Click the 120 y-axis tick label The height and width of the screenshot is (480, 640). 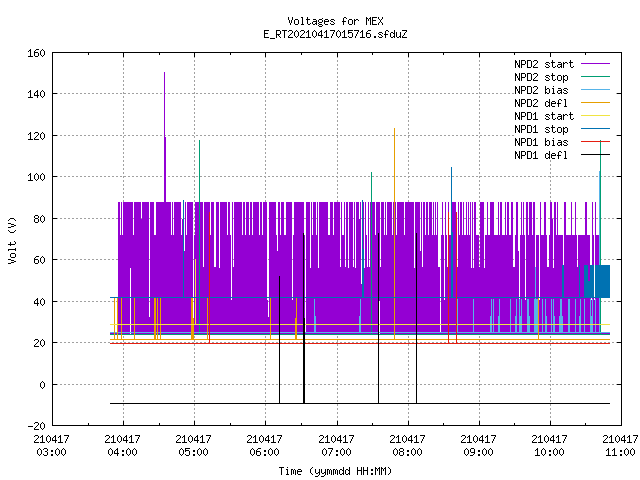tap(36, 136)
